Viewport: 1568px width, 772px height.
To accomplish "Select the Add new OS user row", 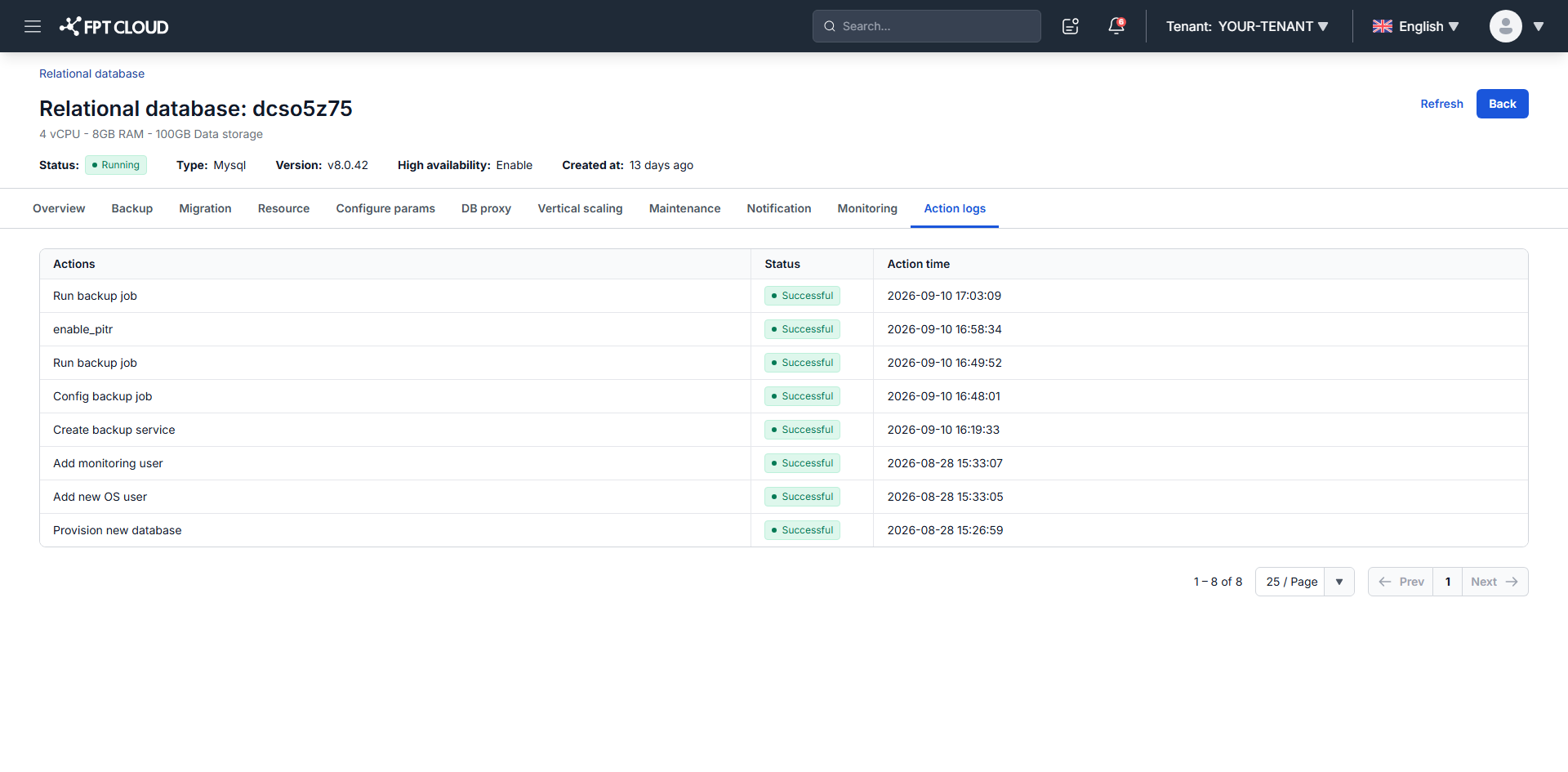I will tap(784, 497).
